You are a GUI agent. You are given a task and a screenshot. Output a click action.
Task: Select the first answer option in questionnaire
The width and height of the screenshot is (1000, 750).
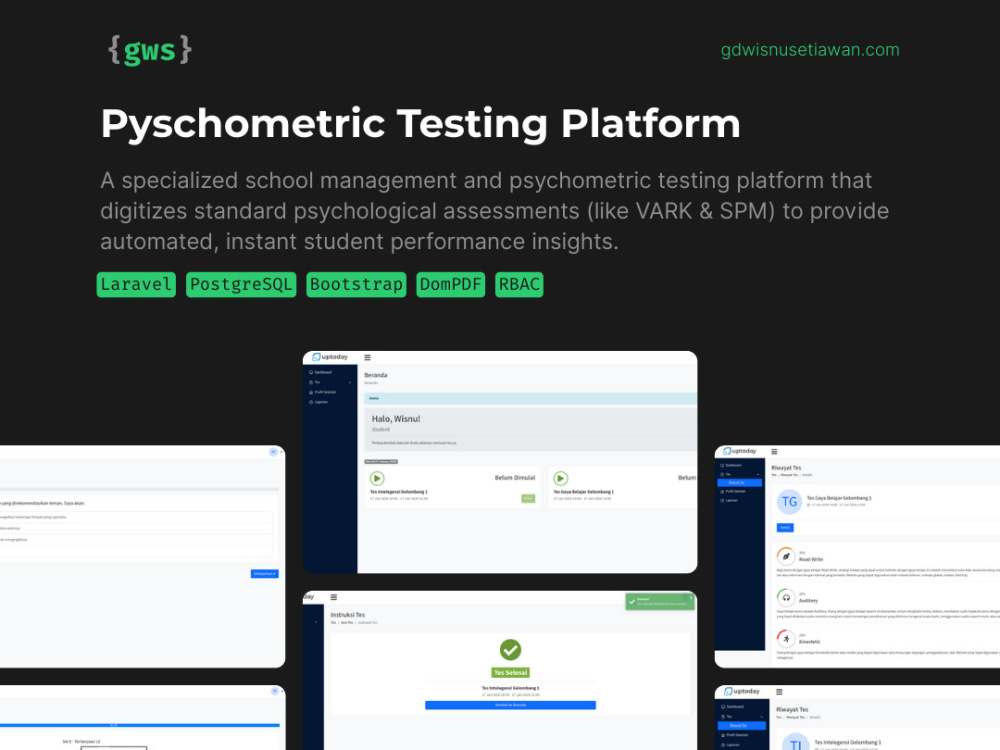pos(136,517)
